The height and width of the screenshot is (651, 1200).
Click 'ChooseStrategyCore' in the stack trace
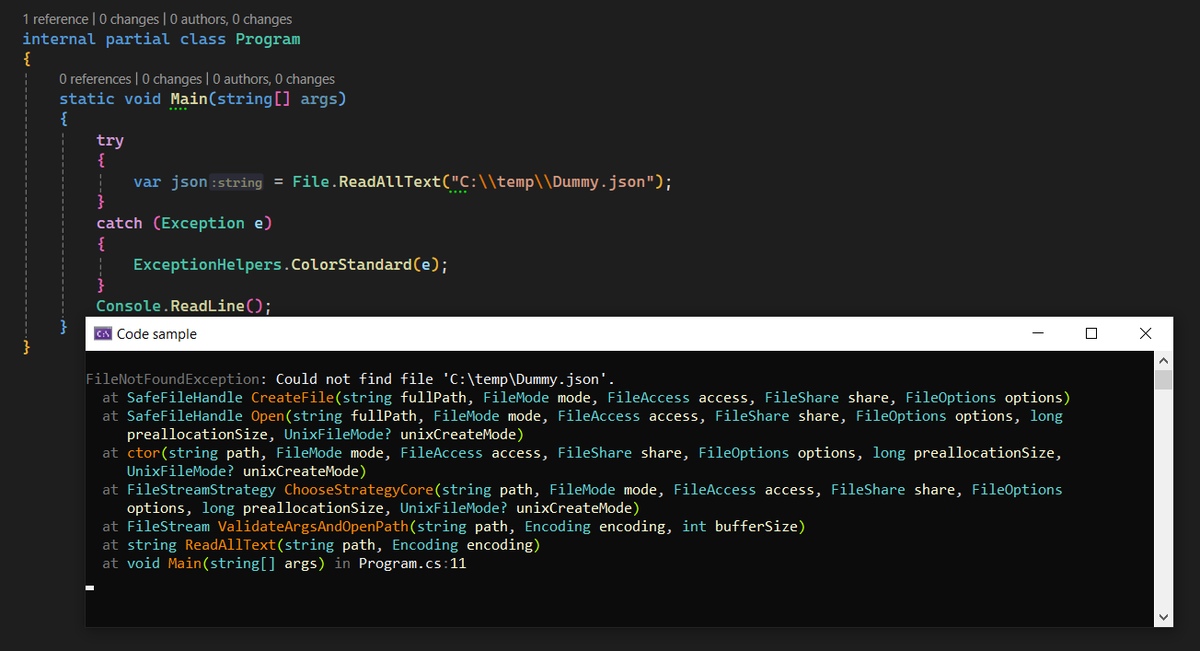pos(358,490)
